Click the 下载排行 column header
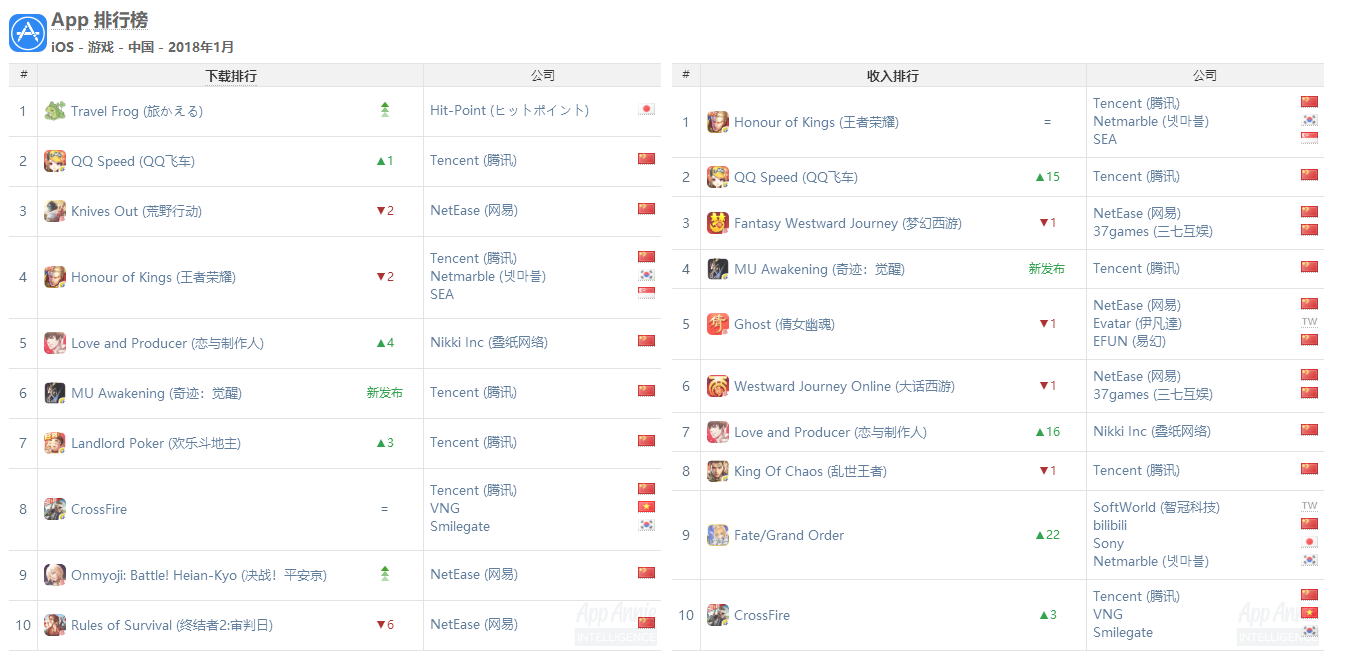The image size is (1349, 657). point(231,76)
